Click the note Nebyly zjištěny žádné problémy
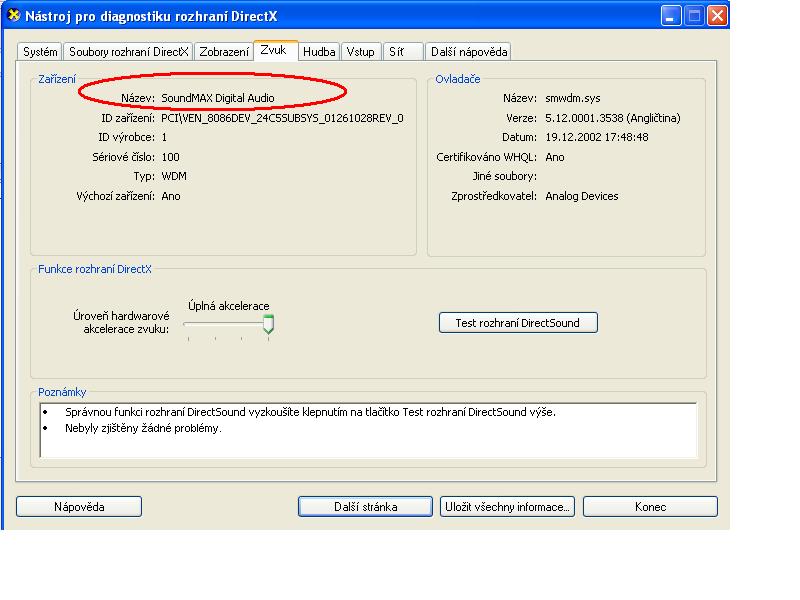Screen dimensions: 800x600 click(x=143, y=428)
